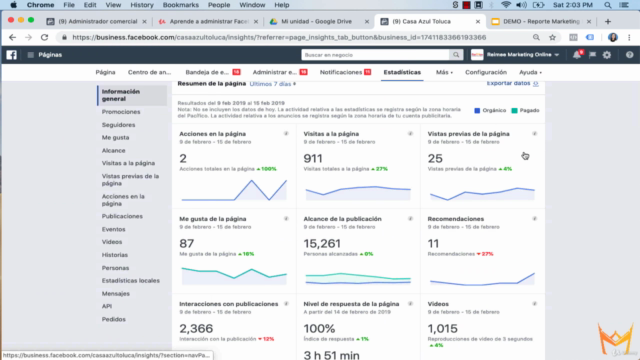640x360 pixels.
Task: Click the Alcance de la publicación chart
Action: click(358, 278)
